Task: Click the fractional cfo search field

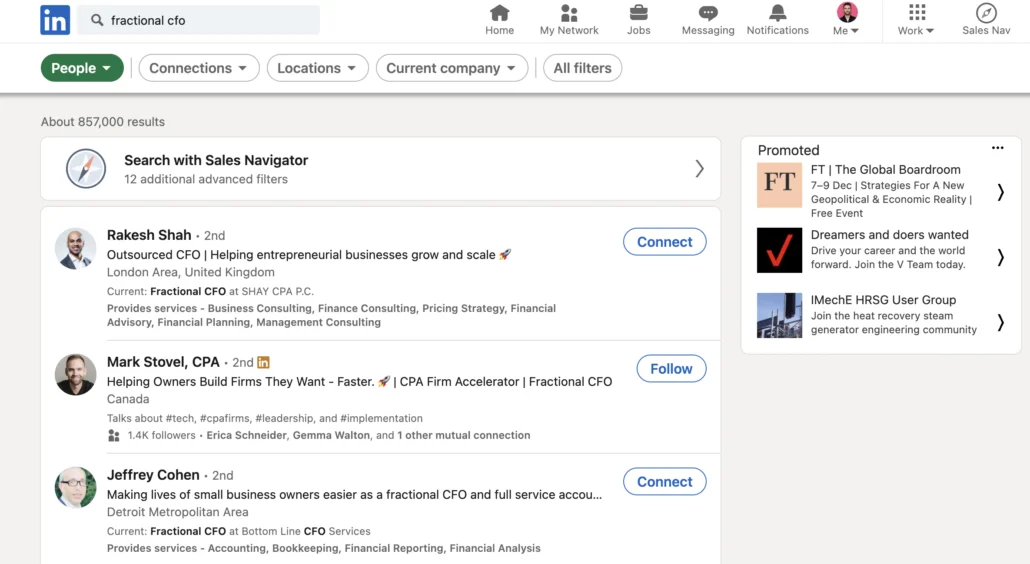Action: point(198,20)
